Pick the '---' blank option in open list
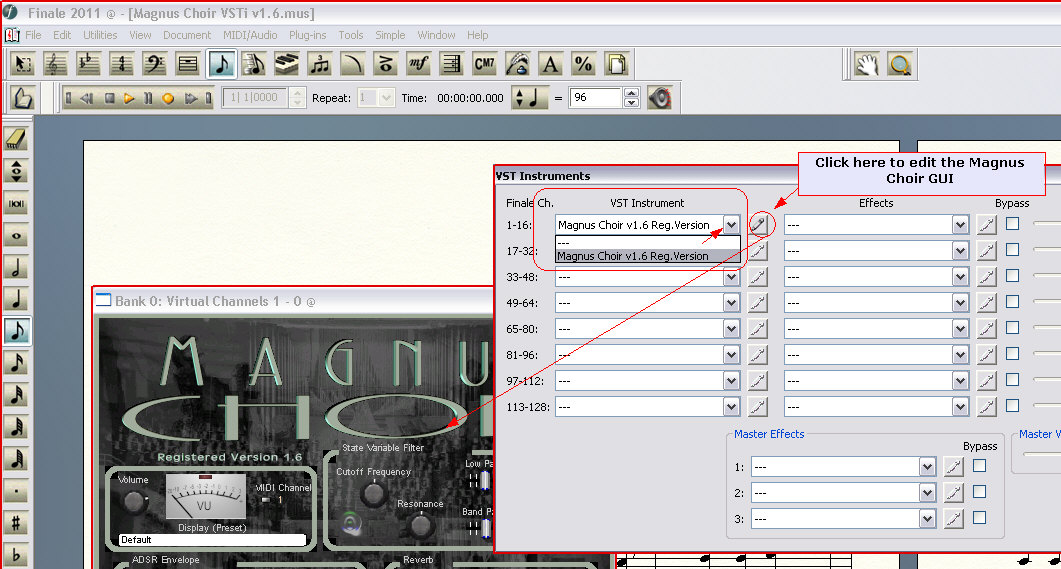The height and width of the screenshot is (569, 1061). [647, 243]
